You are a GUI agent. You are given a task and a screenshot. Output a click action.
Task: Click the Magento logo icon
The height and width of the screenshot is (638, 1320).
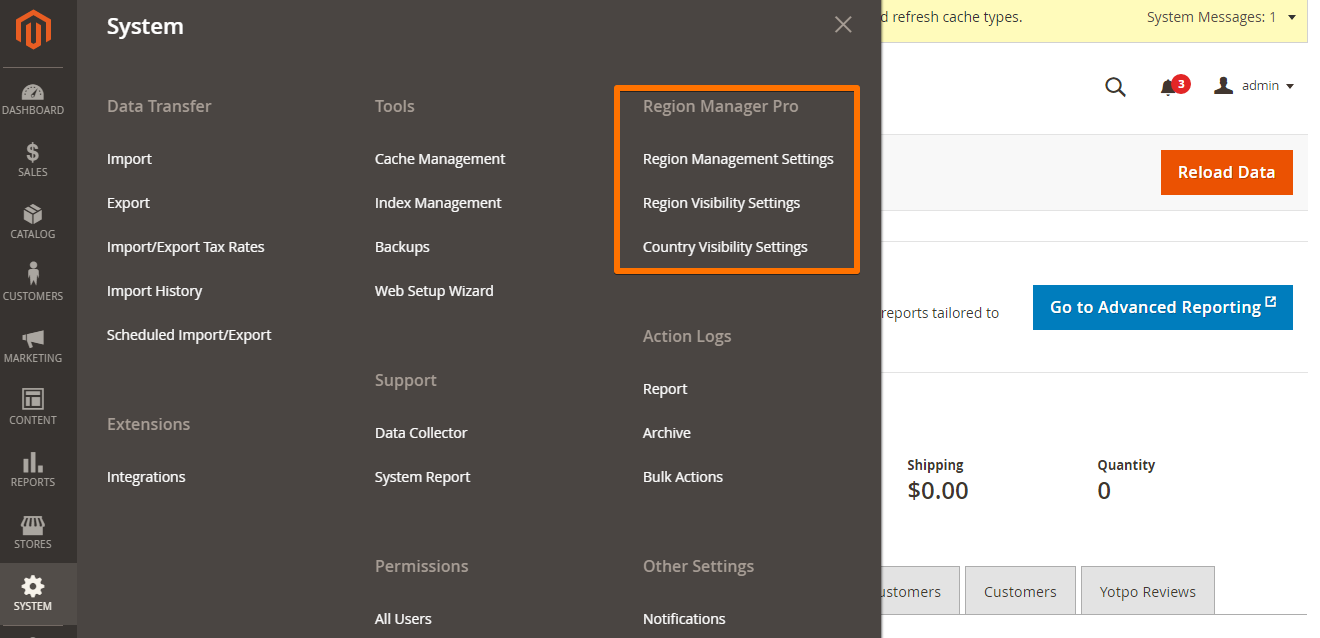(x=33, y=31)
